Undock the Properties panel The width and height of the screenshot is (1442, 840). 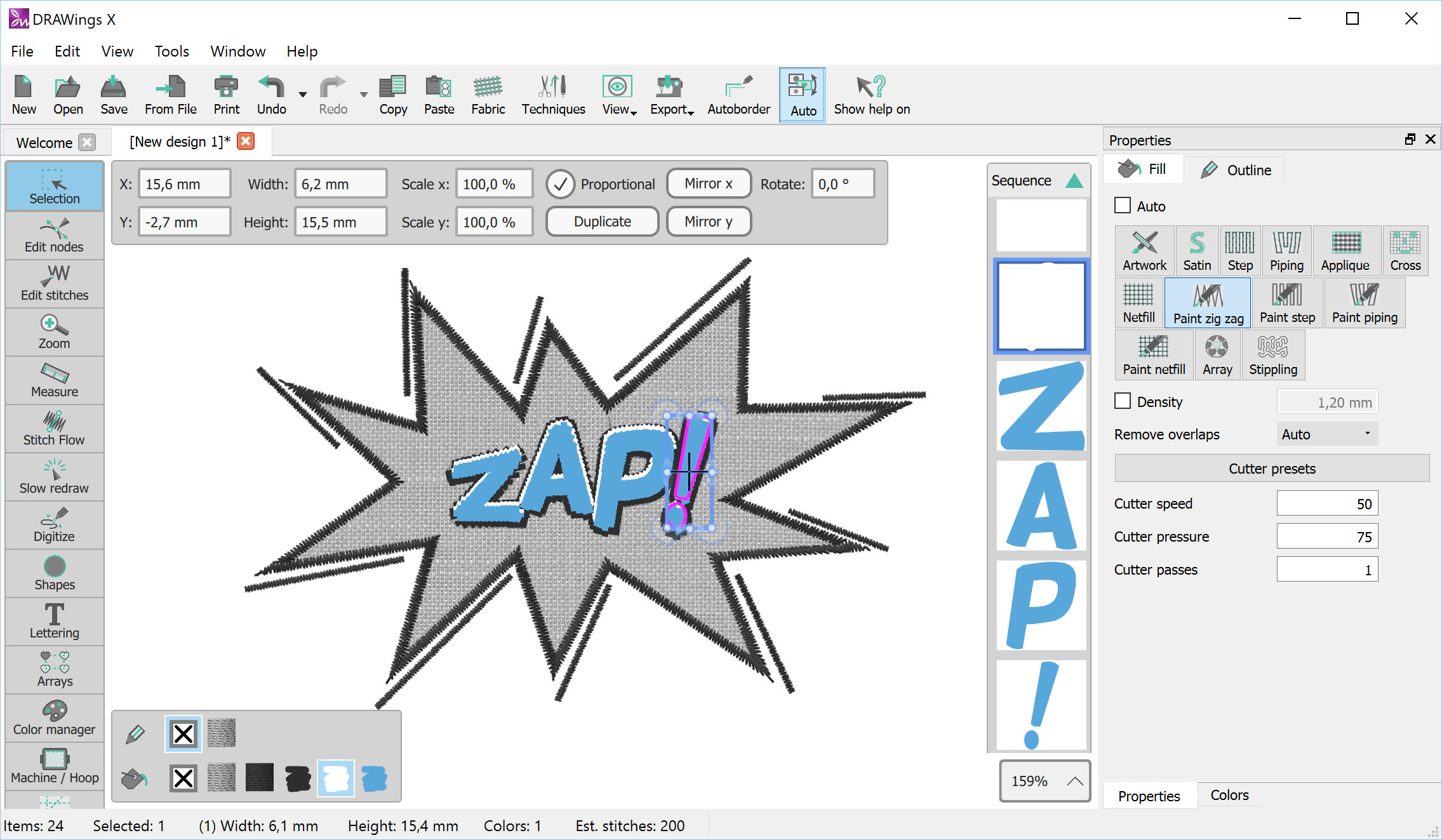coord(1410,140)
